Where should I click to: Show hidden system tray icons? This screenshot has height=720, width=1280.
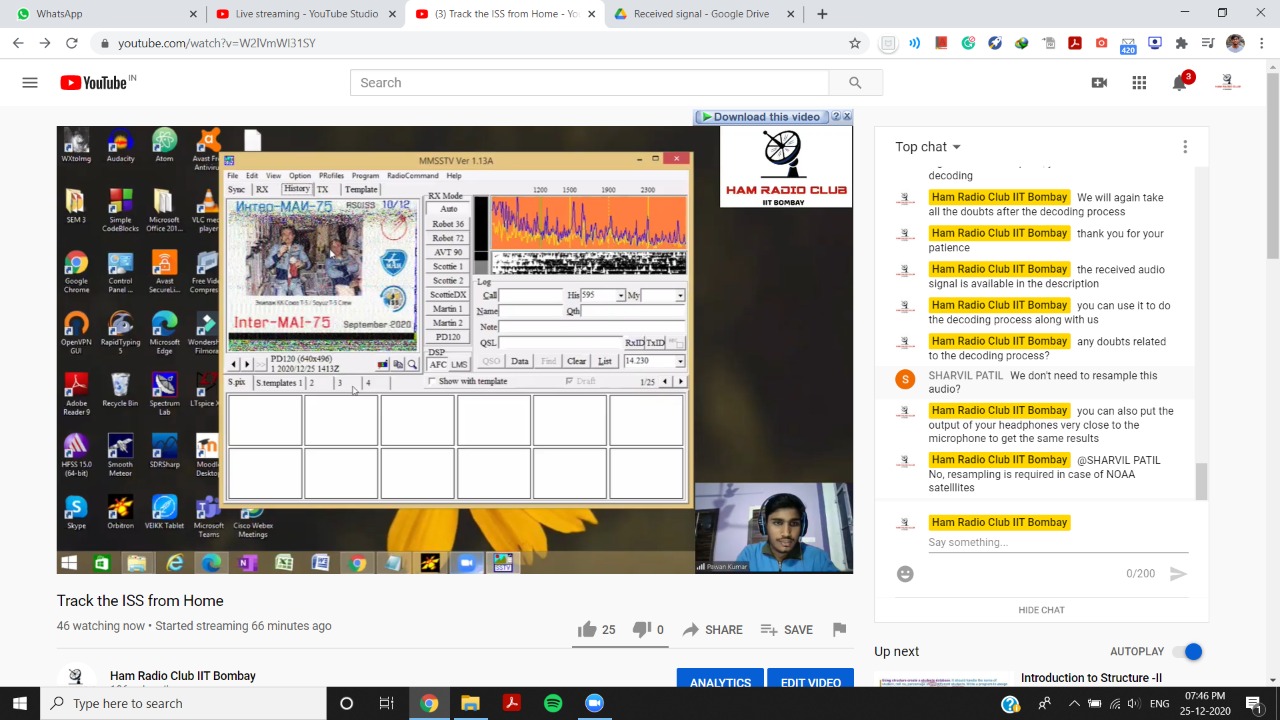pyautogui.click(x=1075, y=703)
